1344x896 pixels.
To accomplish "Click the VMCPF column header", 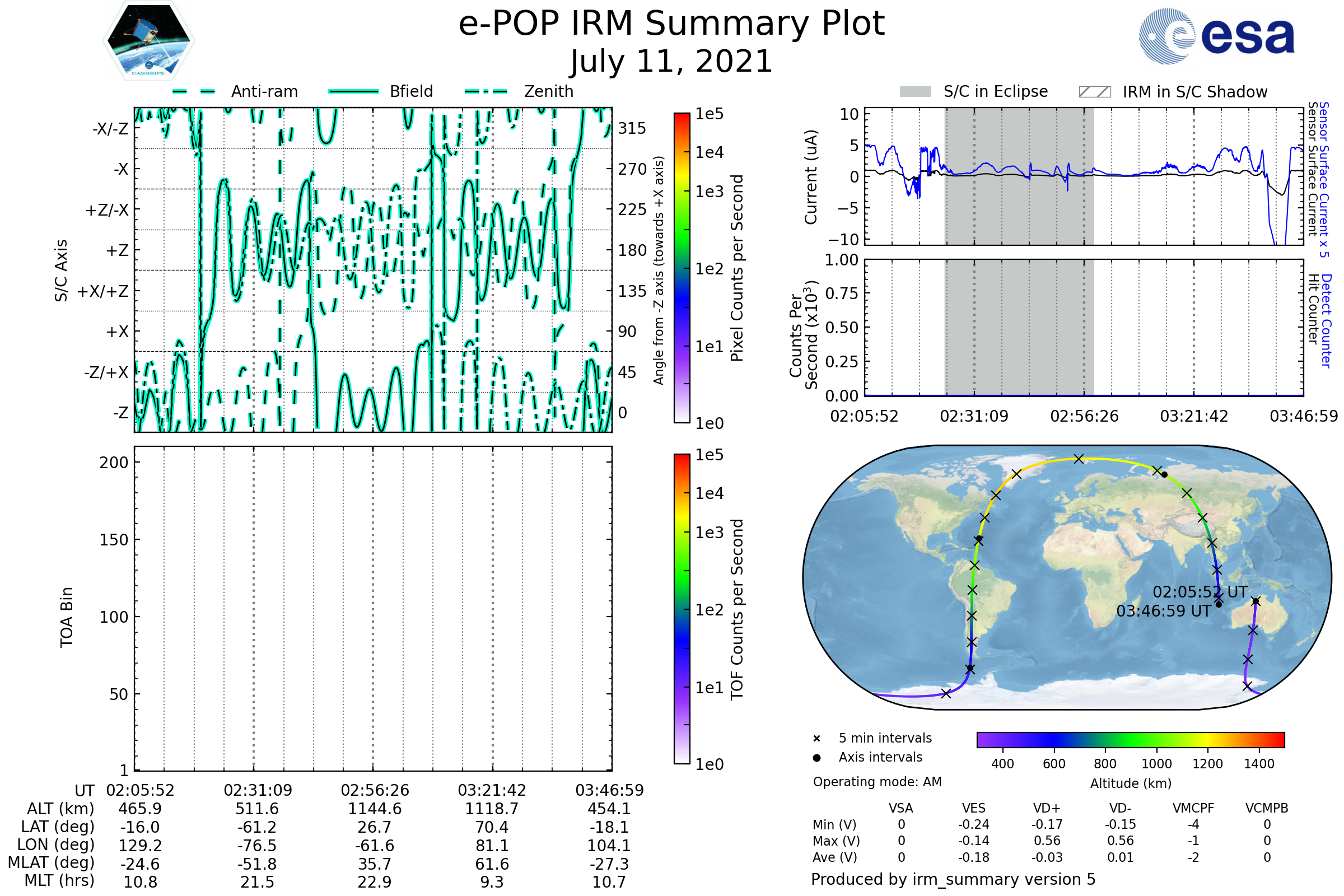I will pyautogui.click(x=1193, y=809).
